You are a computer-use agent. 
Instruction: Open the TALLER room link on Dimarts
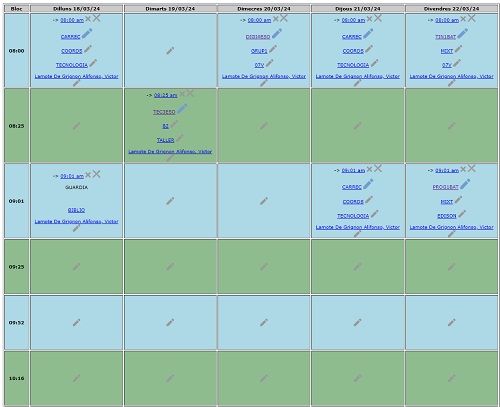coord(165,140)
